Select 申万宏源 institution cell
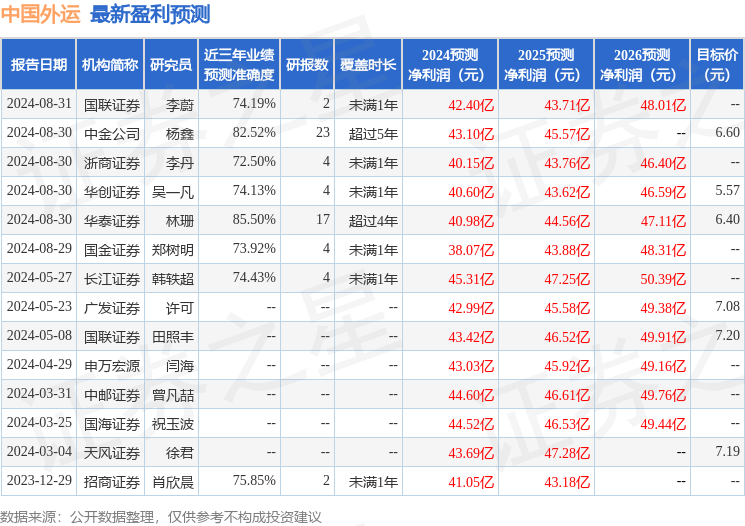745x526 pixels. pos(112,365)
